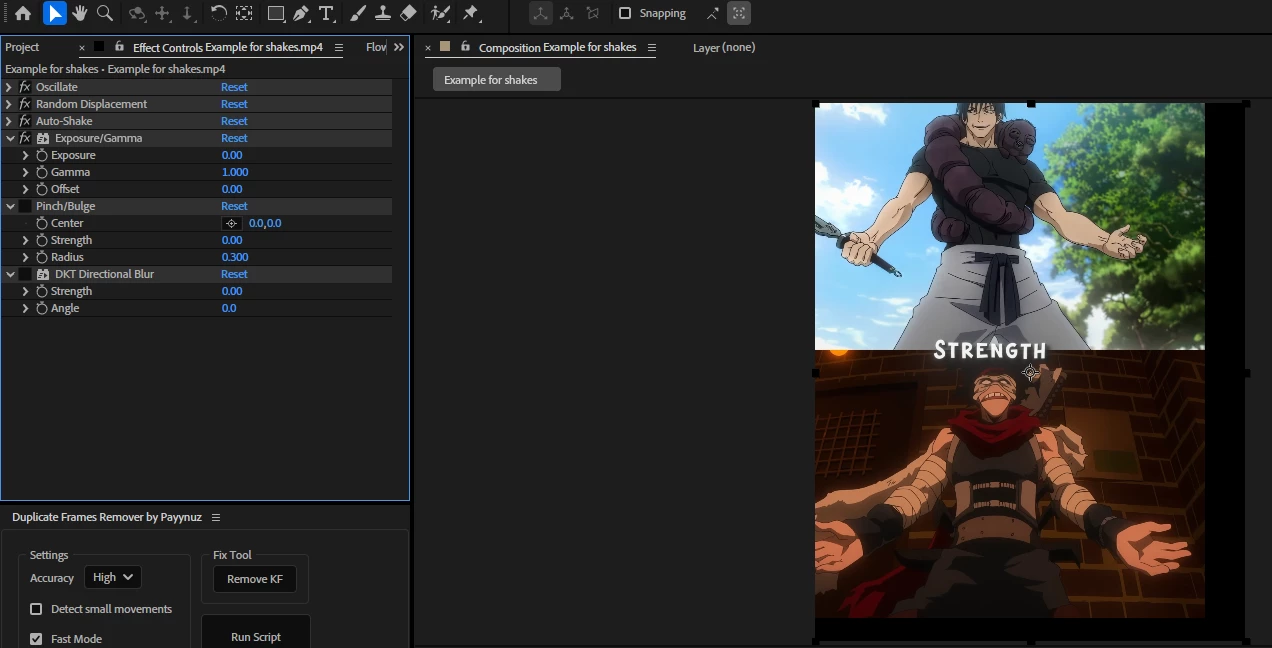Reset the Oscillate effect
The width and height of the screenshot is (1272, 648).
point(234,87)
